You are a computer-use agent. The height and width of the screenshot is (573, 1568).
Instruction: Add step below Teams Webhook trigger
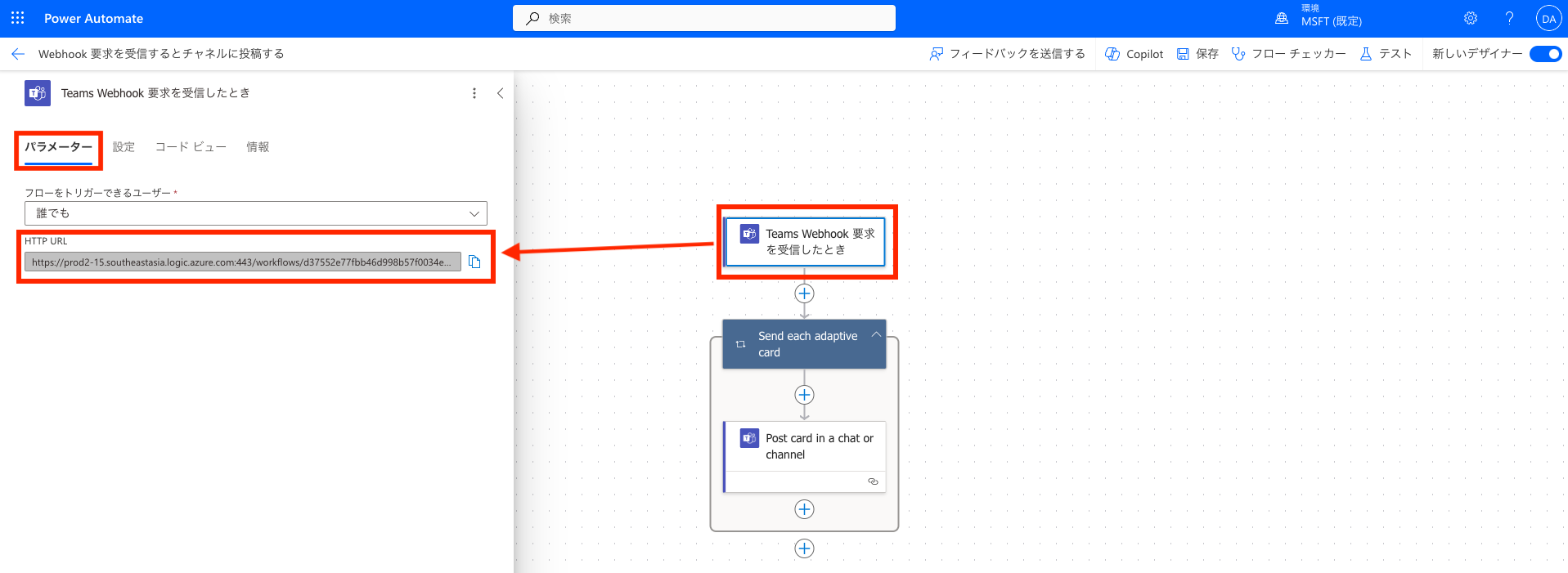(805, 293)
